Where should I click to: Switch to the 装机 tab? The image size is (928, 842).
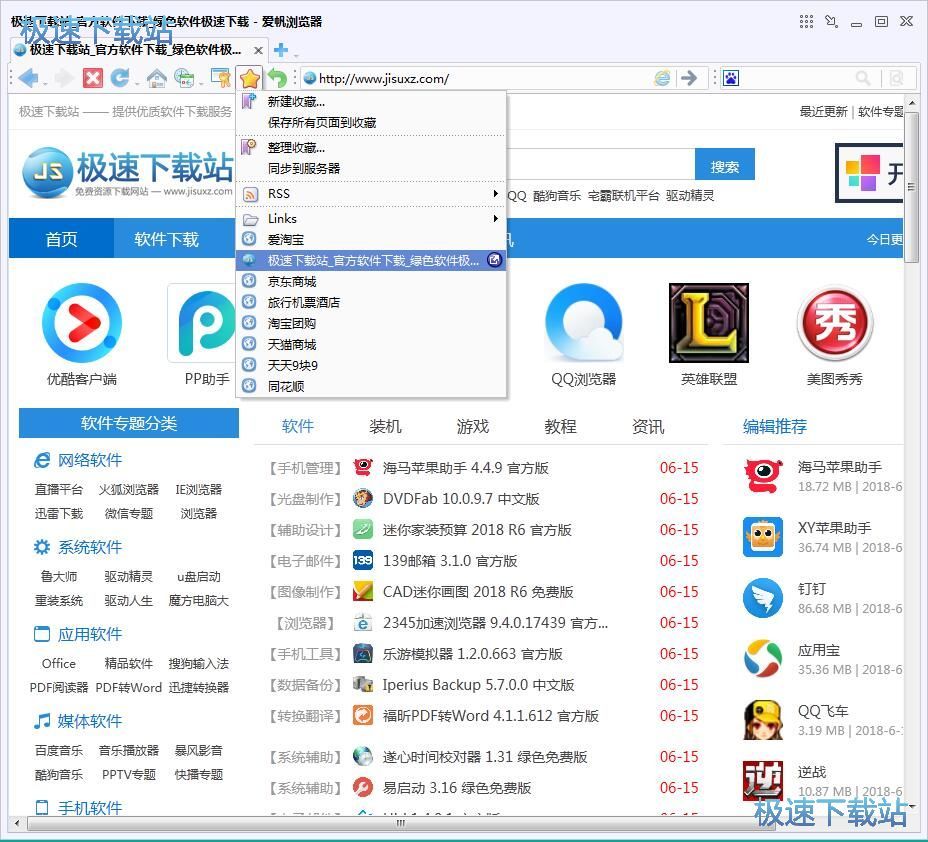point(385,427)
